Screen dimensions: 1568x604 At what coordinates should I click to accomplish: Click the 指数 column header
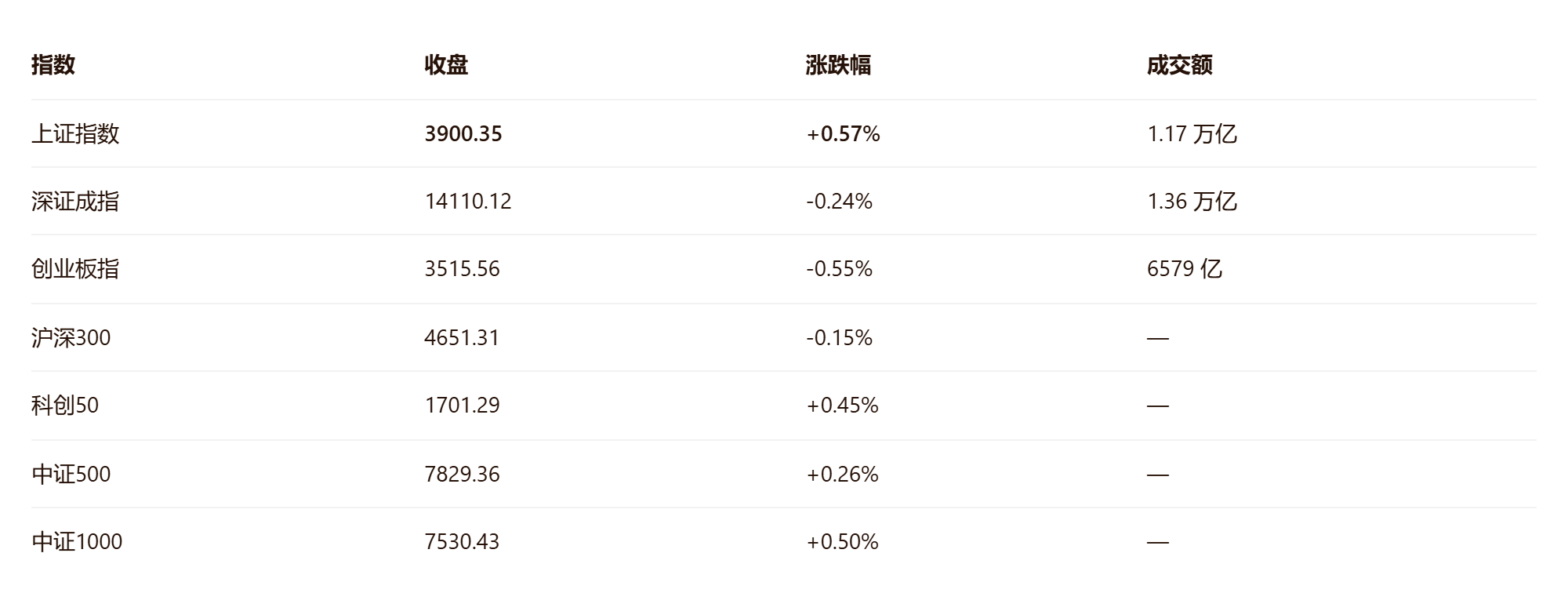53,65
